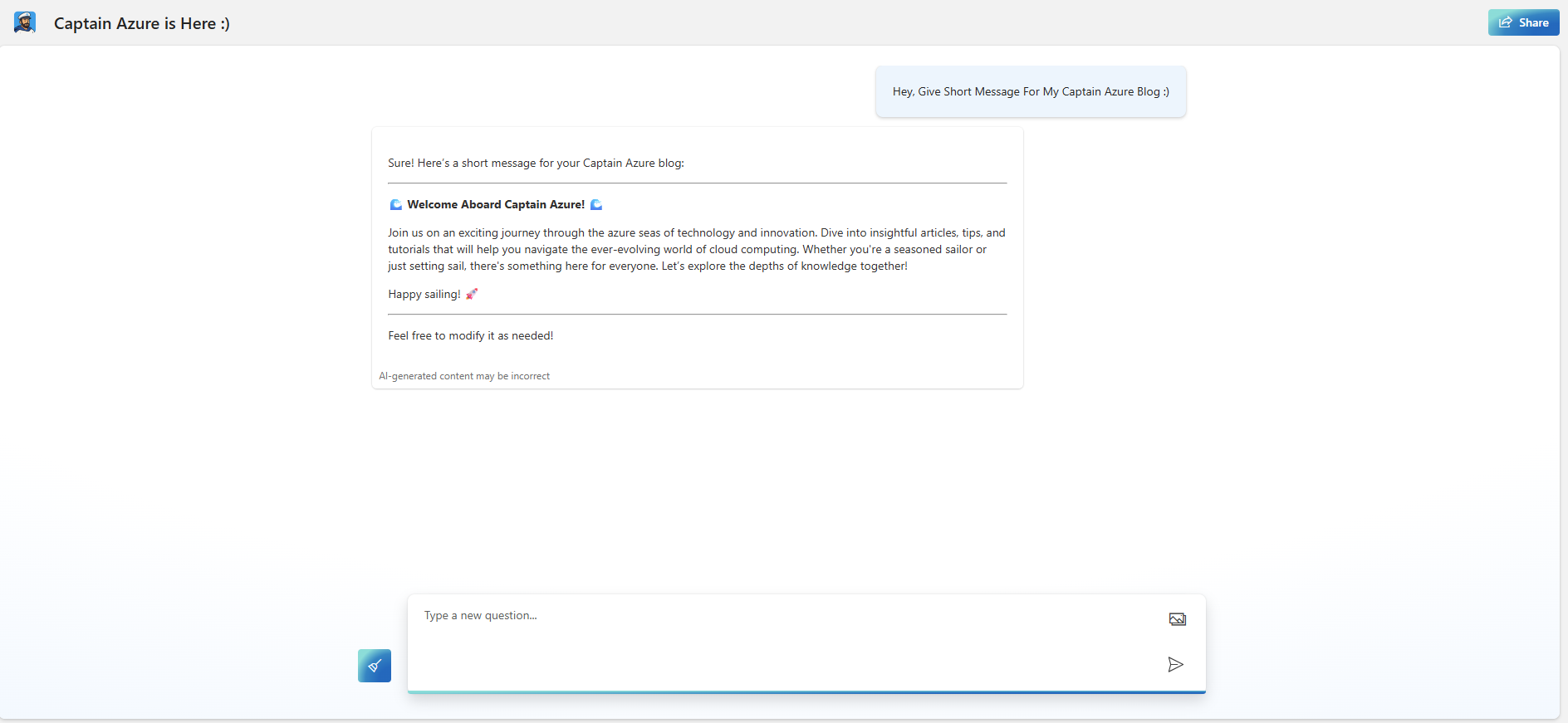Screen dimensions: 1568x723
Task: Clear the chat with the broom icon
Action: (375, 666)
